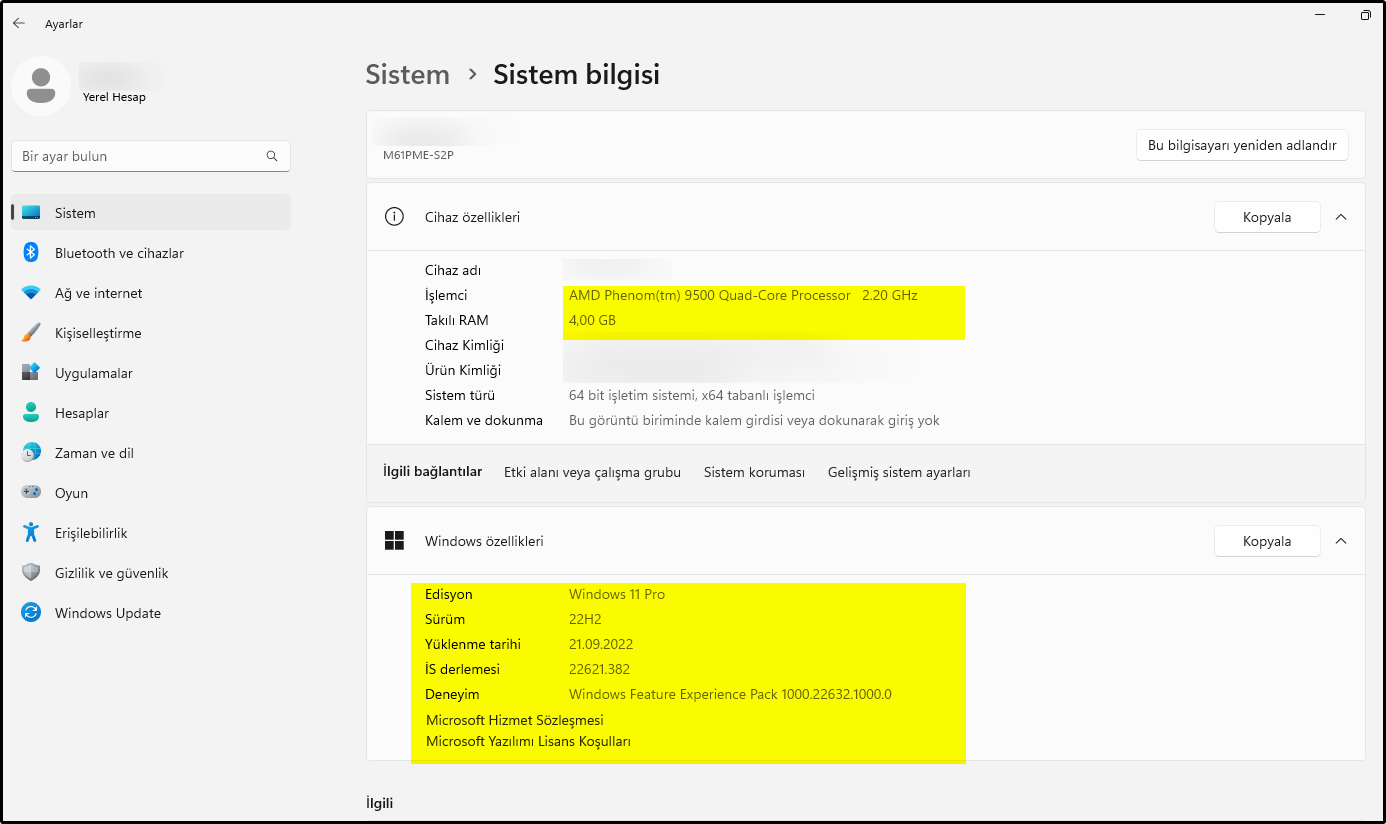Screen dimensions: 1386x824
Task: Click the 22621.382 build number
Action: pyautogui.click(x=599, y=669)
